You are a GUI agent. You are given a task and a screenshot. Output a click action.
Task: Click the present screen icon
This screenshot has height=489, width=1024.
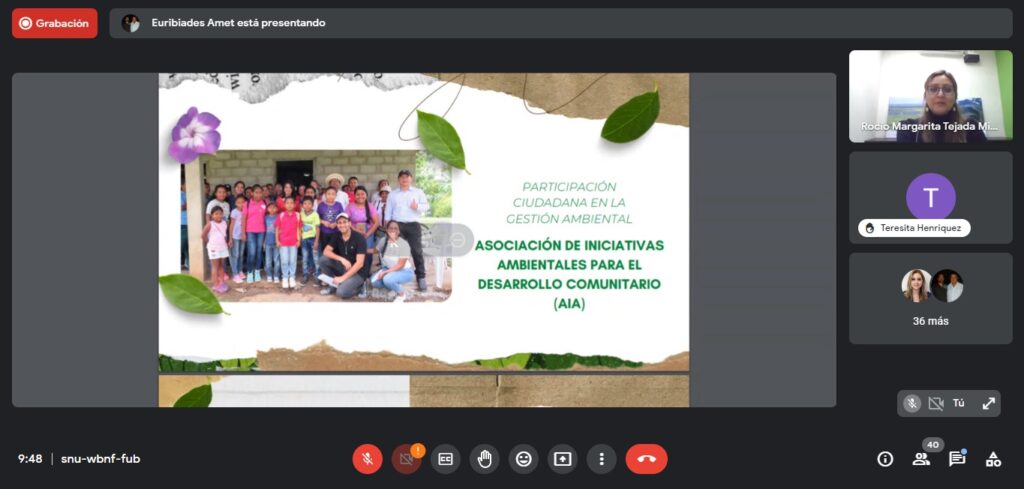tap(562, 459)
